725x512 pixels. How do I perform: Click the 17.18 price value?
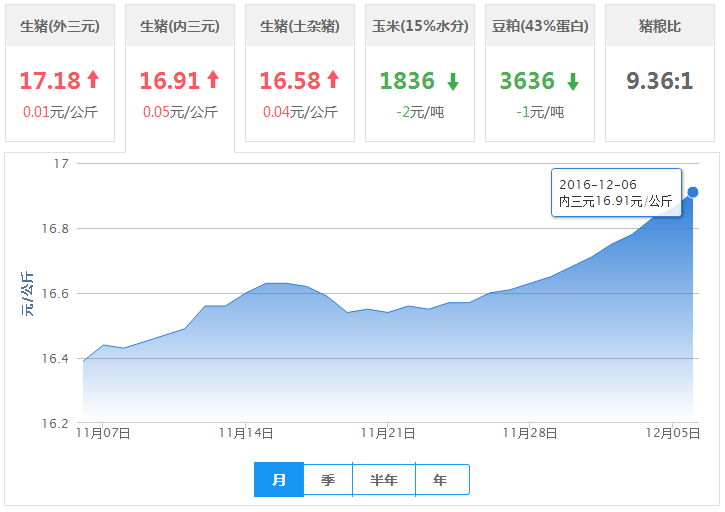click(x=50, y=81)
